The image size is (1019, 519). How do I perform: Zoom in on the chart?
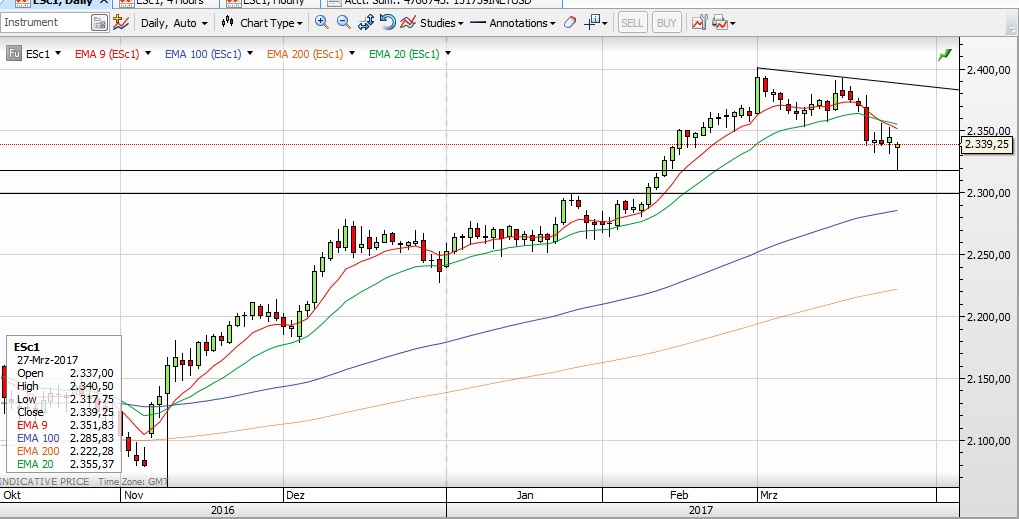pyautogui.click(x=321, y=23)
